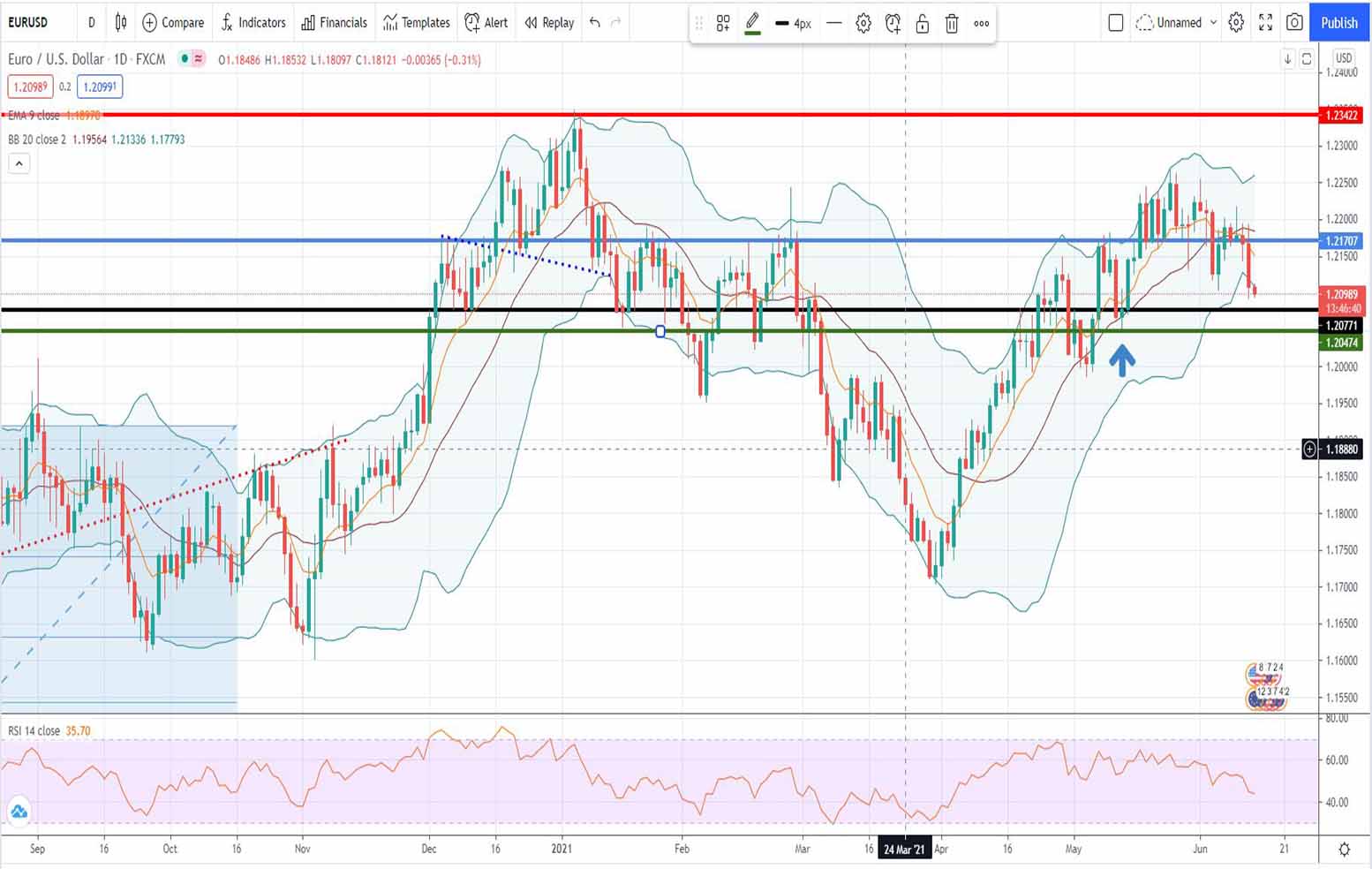
Task: Start bar Replay mode
Action: (x=549, y=22)
